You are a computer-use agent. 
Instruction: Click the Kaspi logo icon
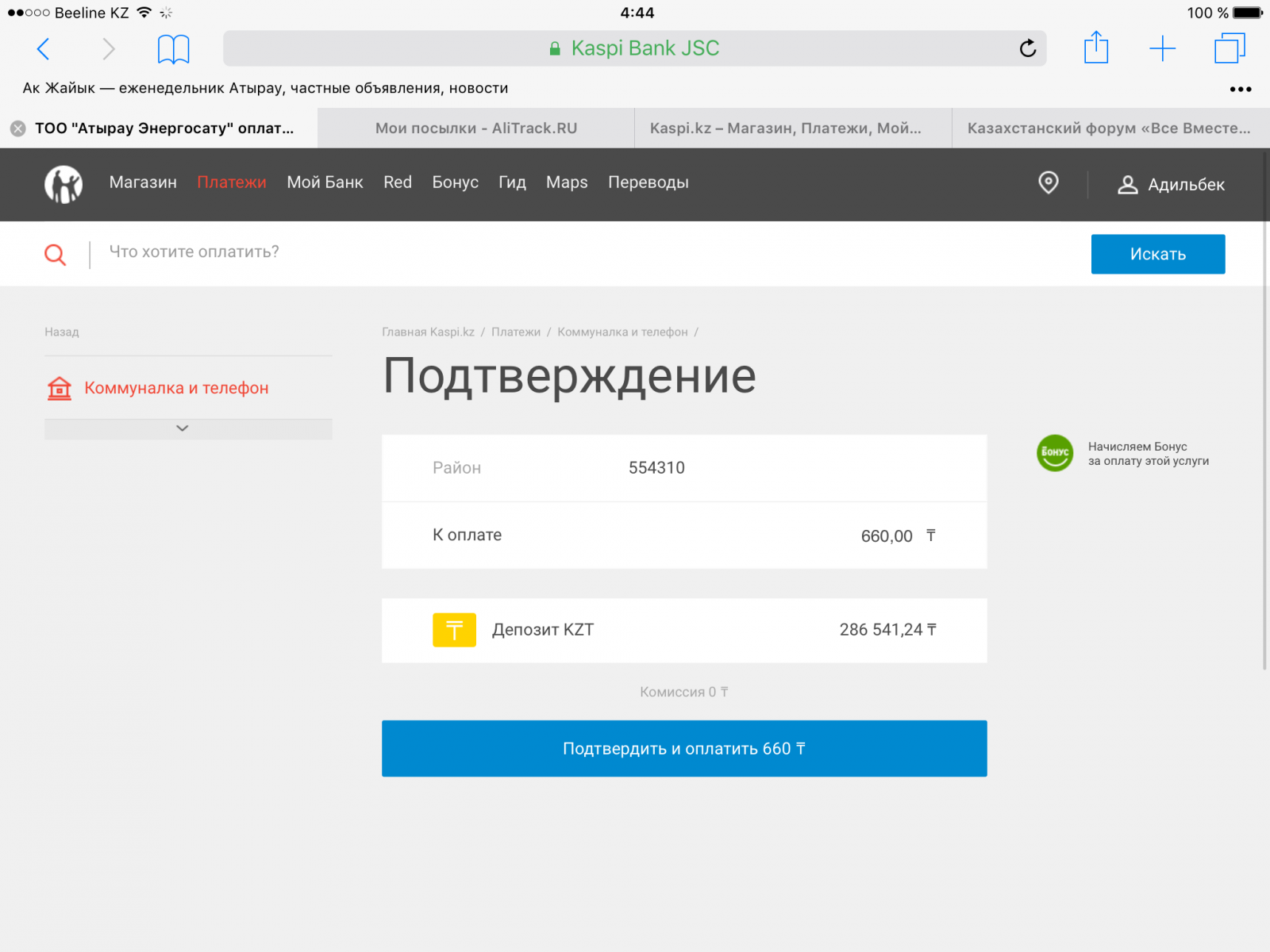[x=63, y=184]
